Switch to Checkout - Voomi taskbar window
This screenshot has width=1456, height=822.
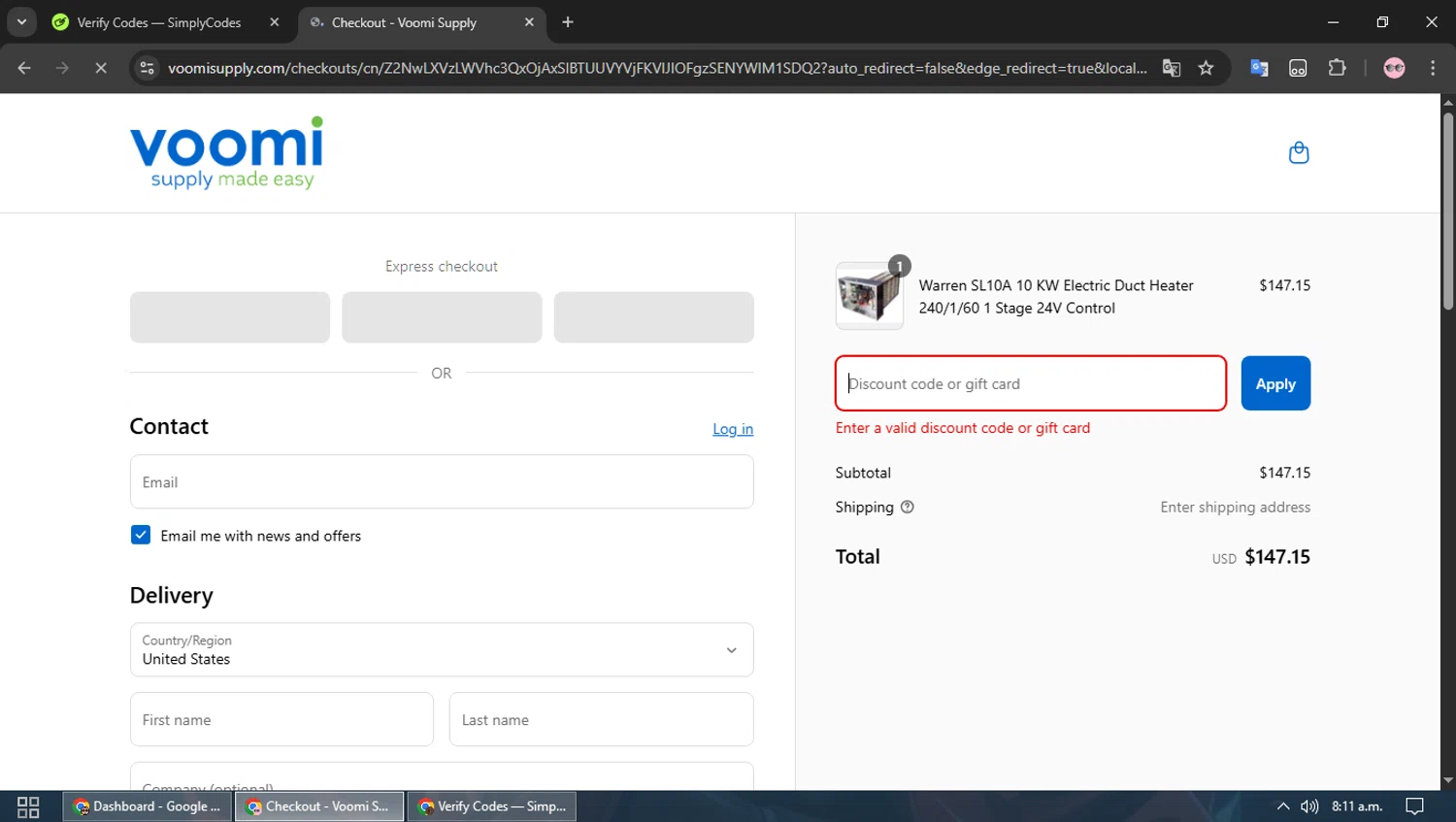[319, 806]
